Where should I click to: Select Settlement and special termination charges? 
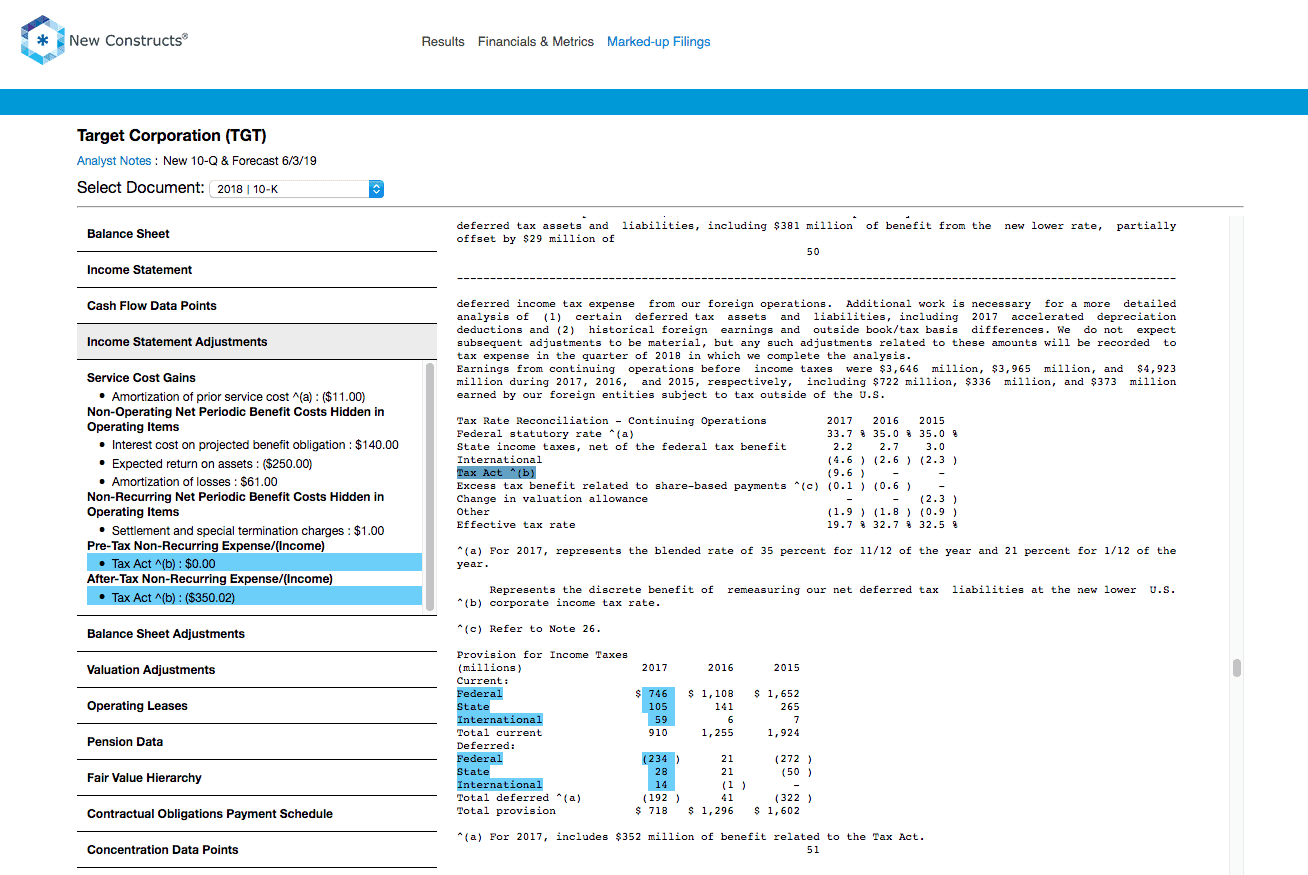click(x=248, y=531)
